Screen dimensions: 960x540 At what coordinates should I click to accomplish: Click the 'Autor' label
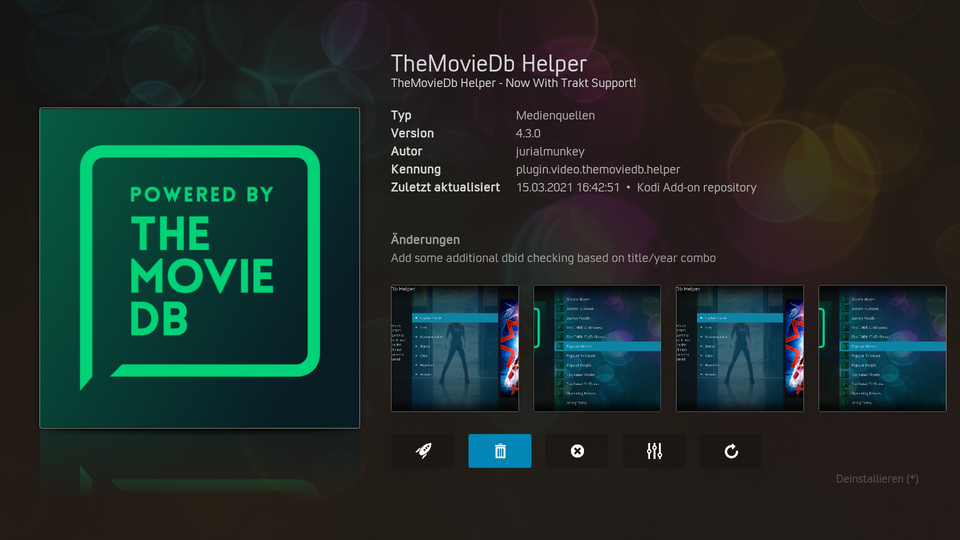(407, 152)
